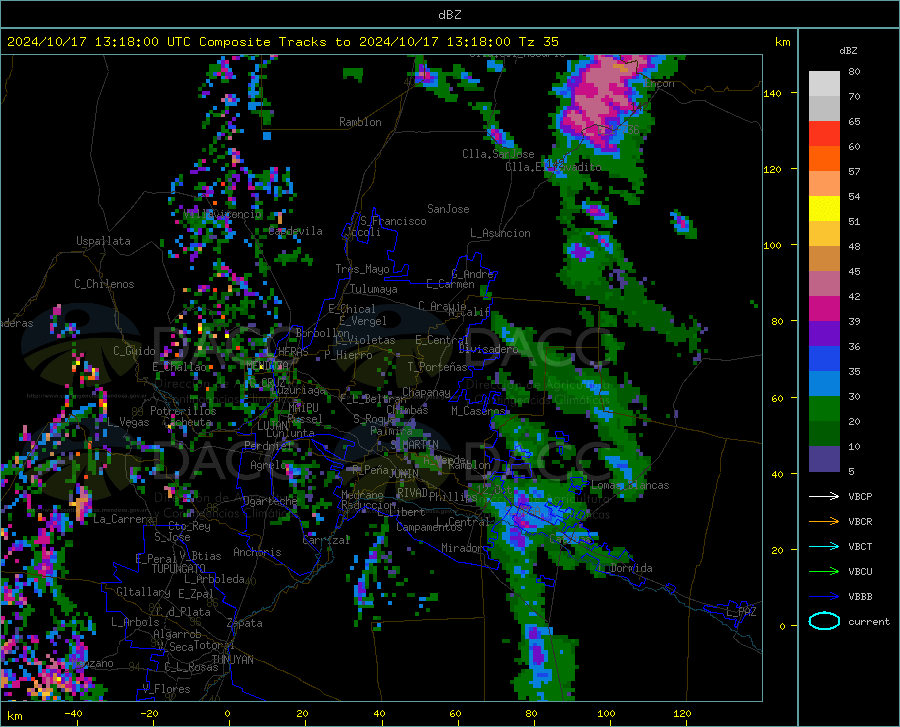The image size is (900, 727).
Task: Click the 'Divisadero' map label
Action: click(488, 349)
